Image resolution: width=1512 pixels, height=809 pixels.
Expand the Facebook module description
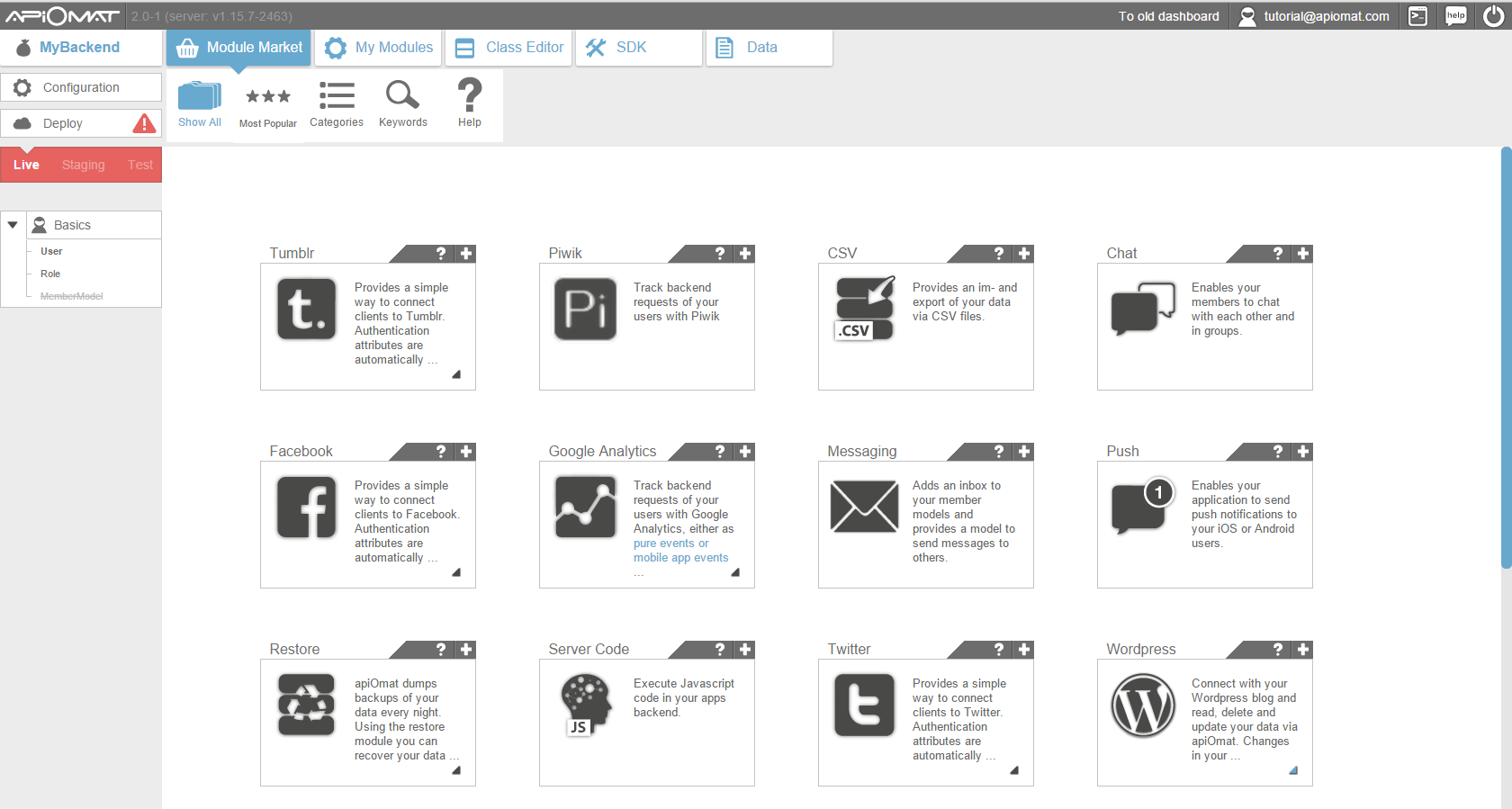point(456,572)
